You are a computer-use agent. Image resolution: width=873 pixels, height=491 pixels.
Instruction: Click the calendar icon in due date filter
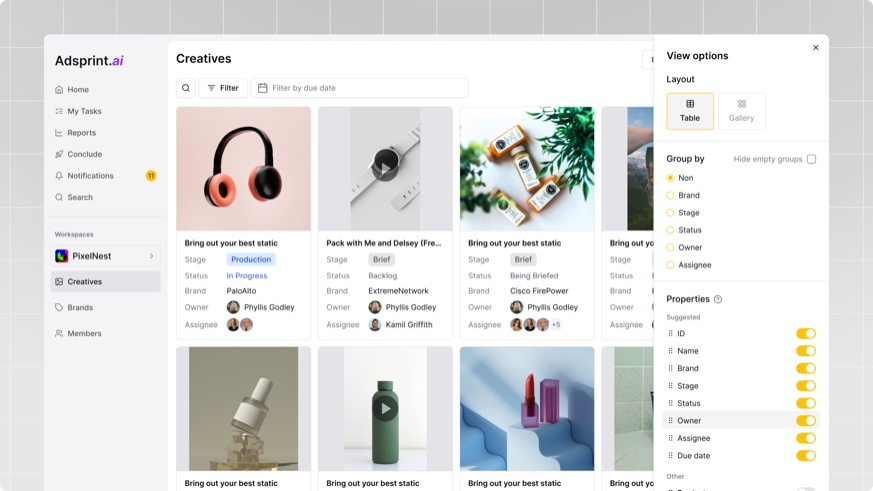pos(263,88)
